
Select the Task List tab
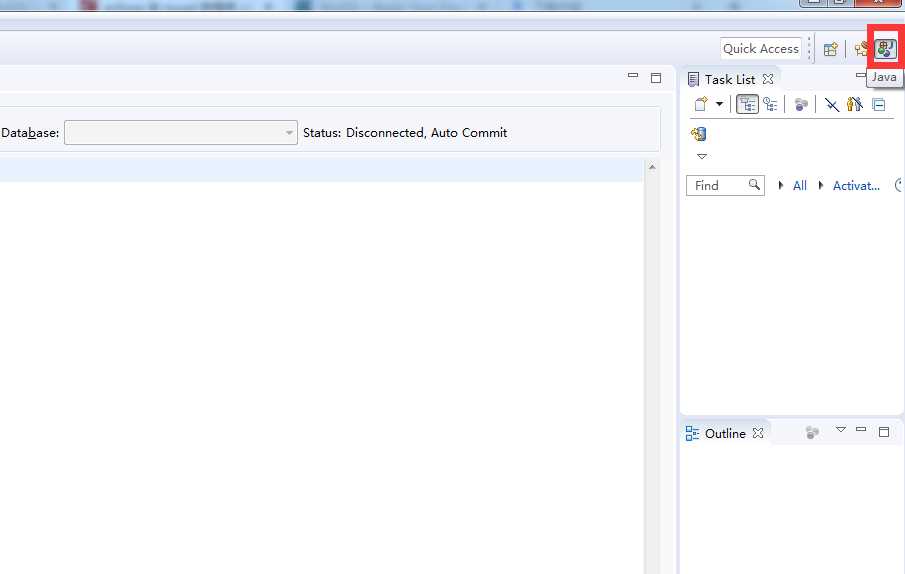(x=730, y=79)
